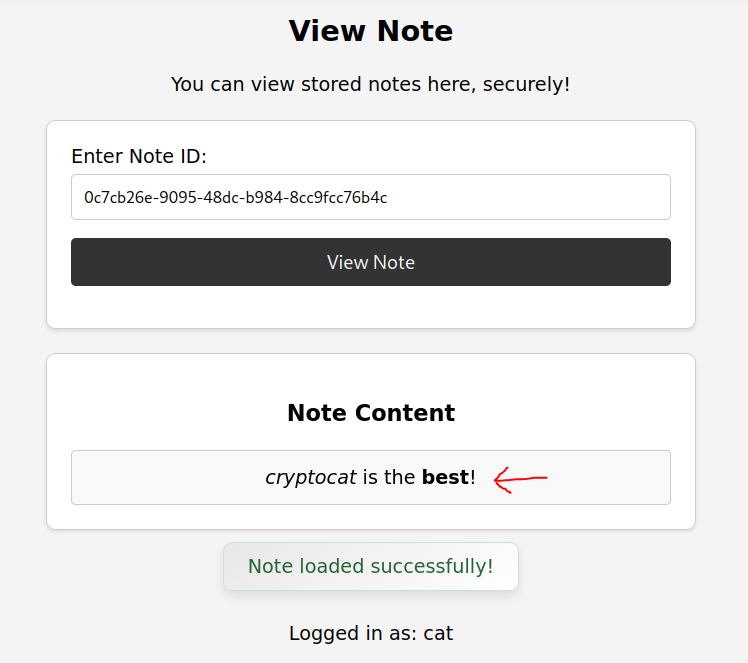Click "is the" in the note text
Viewport: 748px width, 663px height.
click(x=389, y=478)
